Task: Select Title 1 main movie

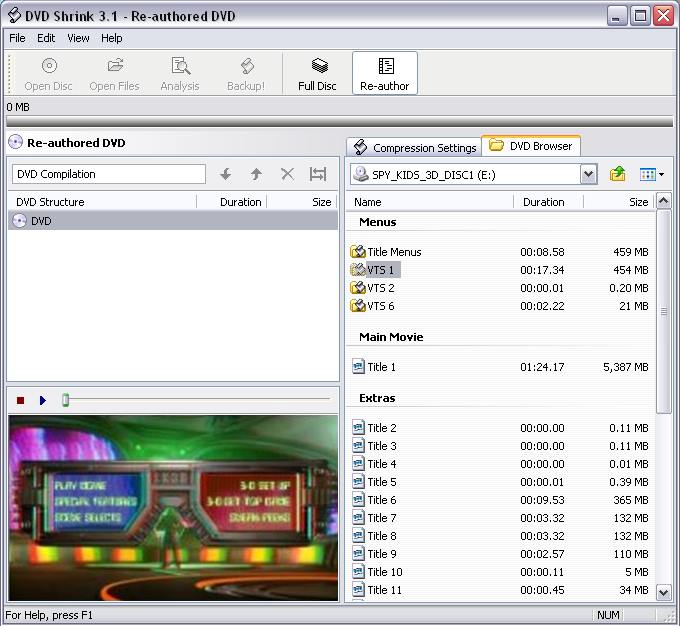Action: pos(374,367)
